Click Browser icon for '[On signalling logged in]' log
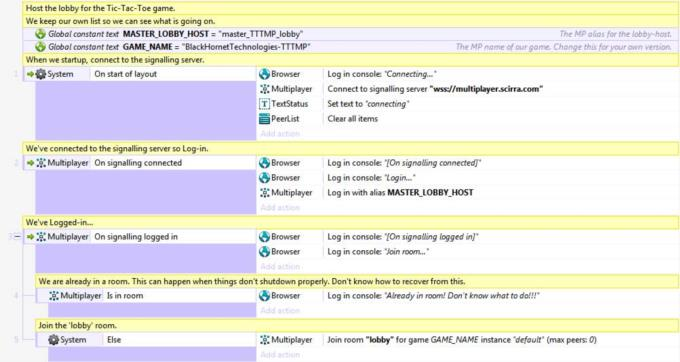Image resolution: width=680 pixels, height=362 pixels. click(x=265, y=237)
